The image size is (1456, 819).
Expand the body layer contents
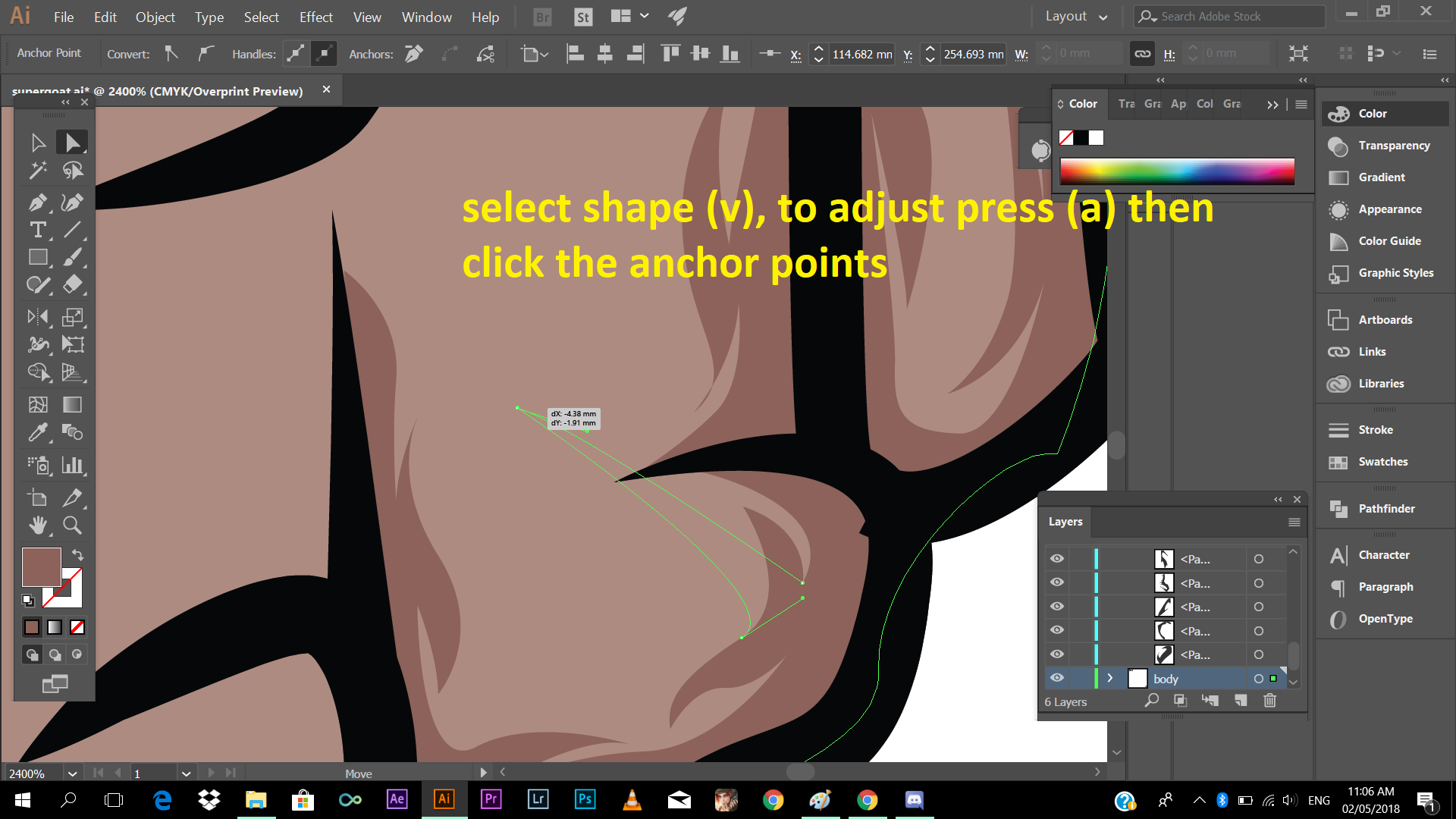pyautogui.click(x=1110, y=678)
